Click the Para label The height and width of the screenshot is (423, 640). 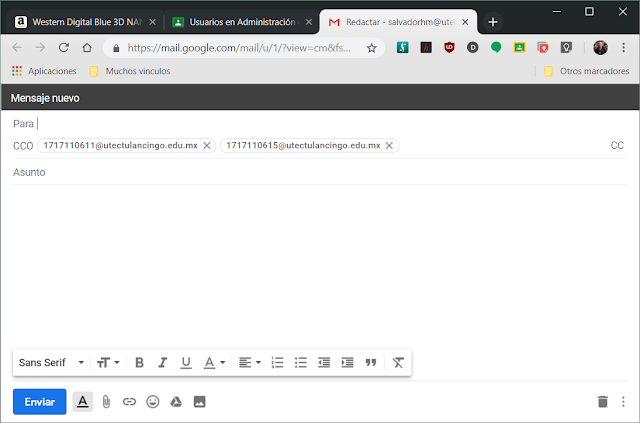[x=23, y=123]
